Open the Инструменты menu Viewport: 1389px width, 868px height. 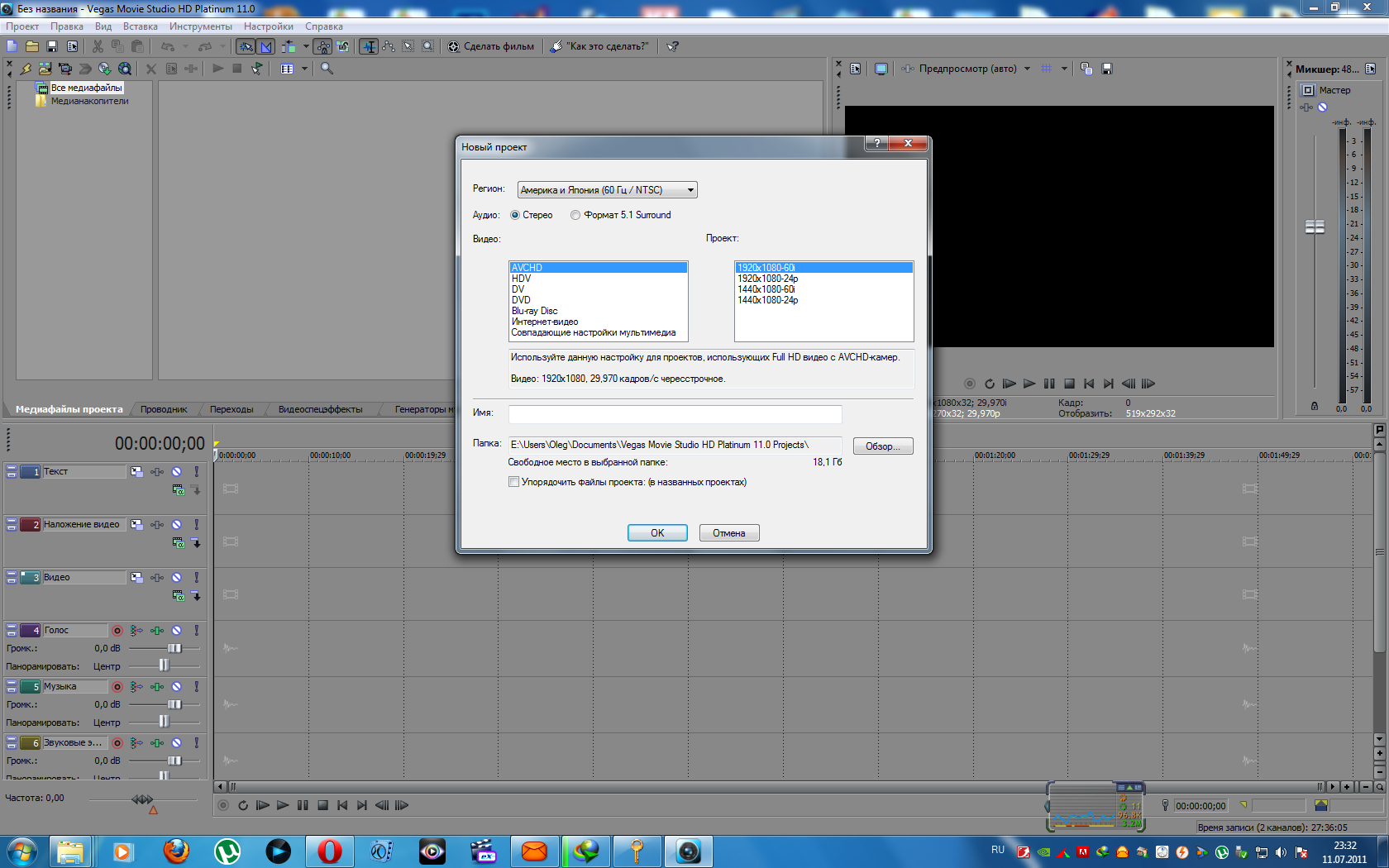tap(201, 26)
